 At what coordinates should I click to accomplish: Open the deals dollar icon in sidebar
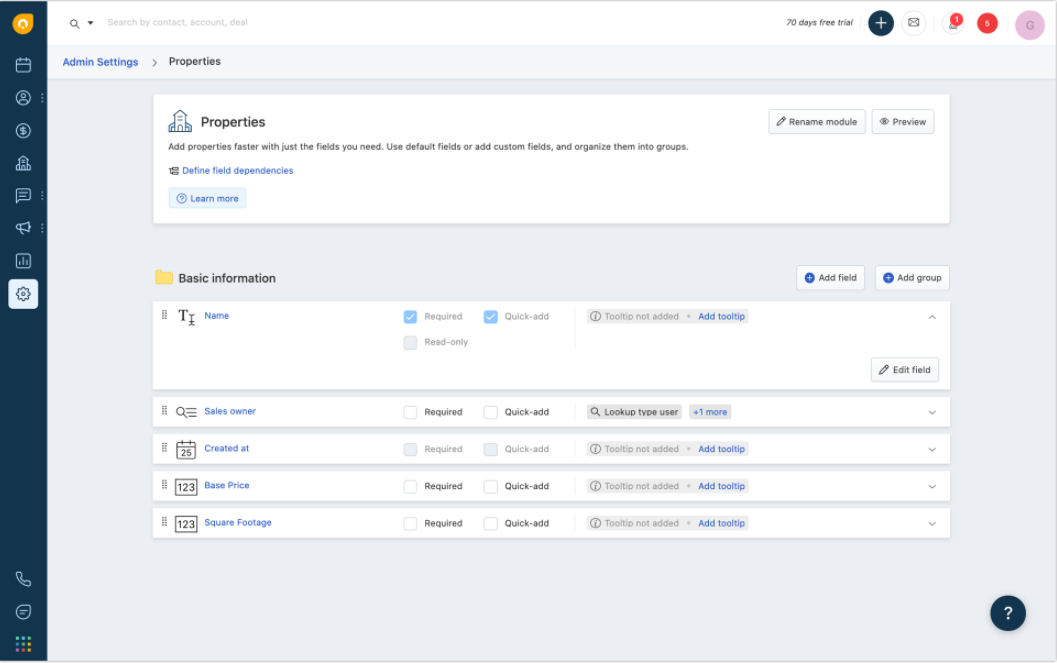(23, 131)
